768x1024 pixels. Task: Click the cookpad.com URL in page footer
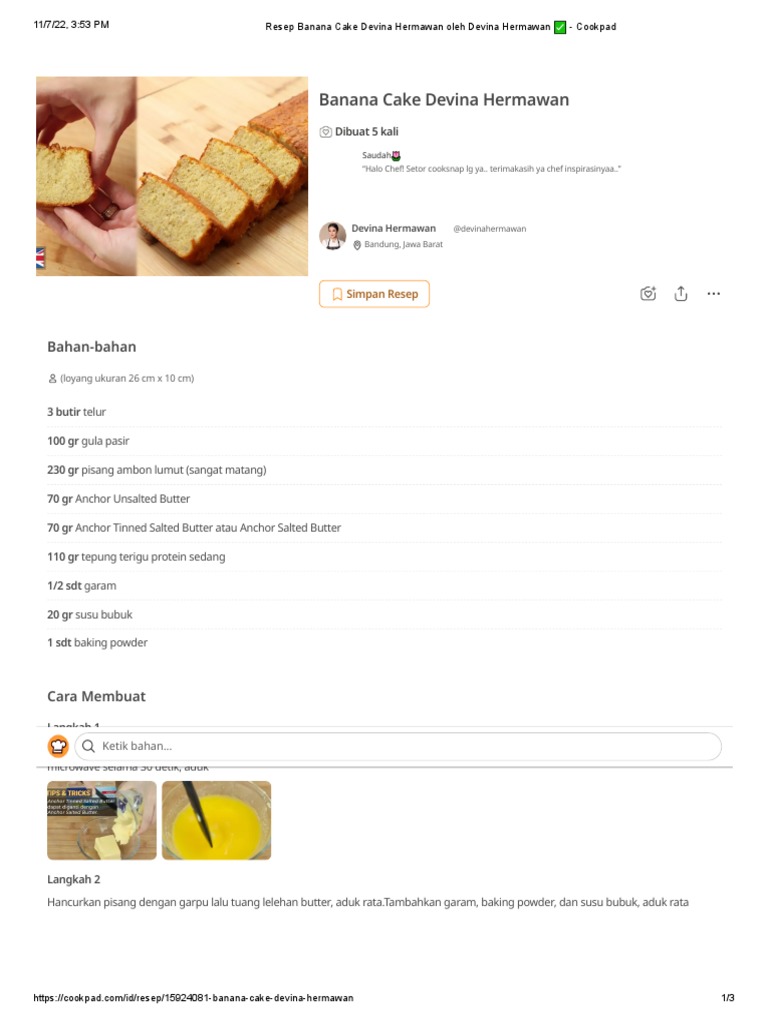[193, 998]
